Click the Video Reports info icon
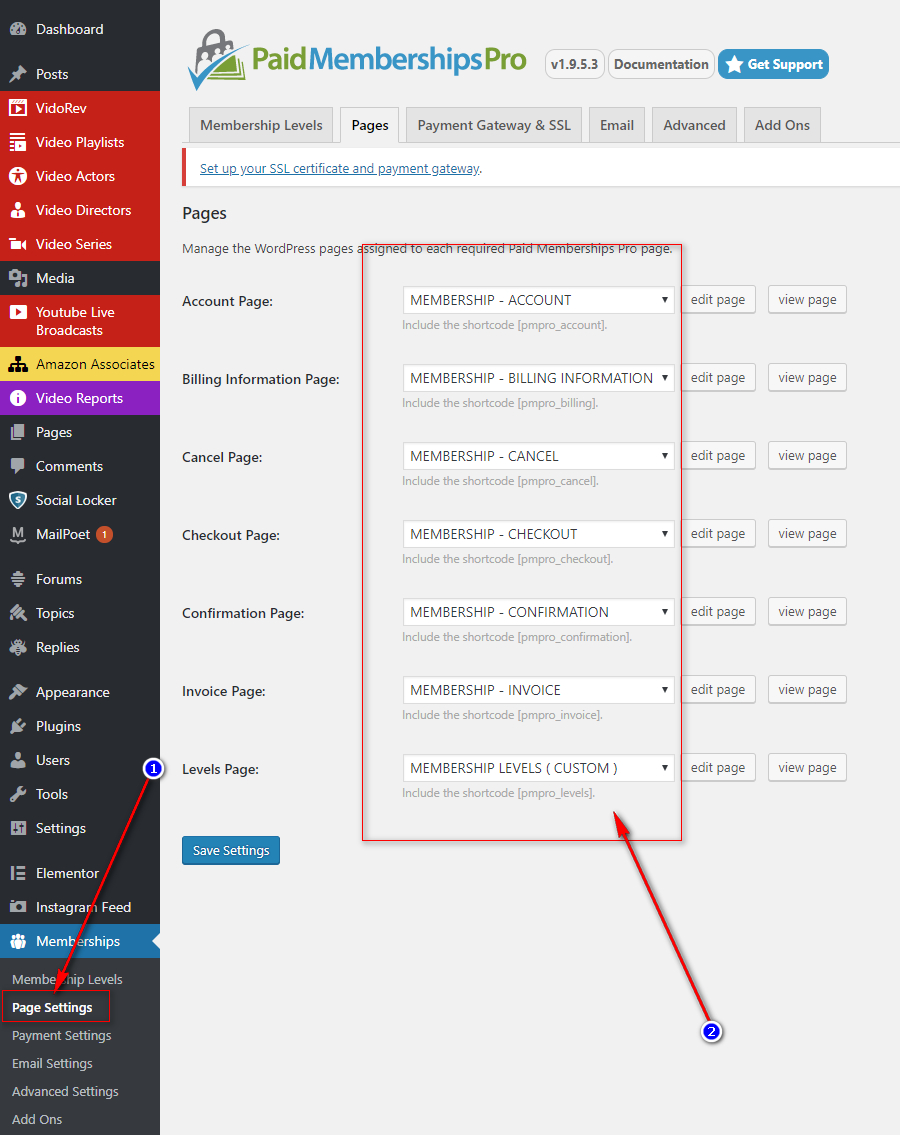900x1135 pixels. click(18, 398)
